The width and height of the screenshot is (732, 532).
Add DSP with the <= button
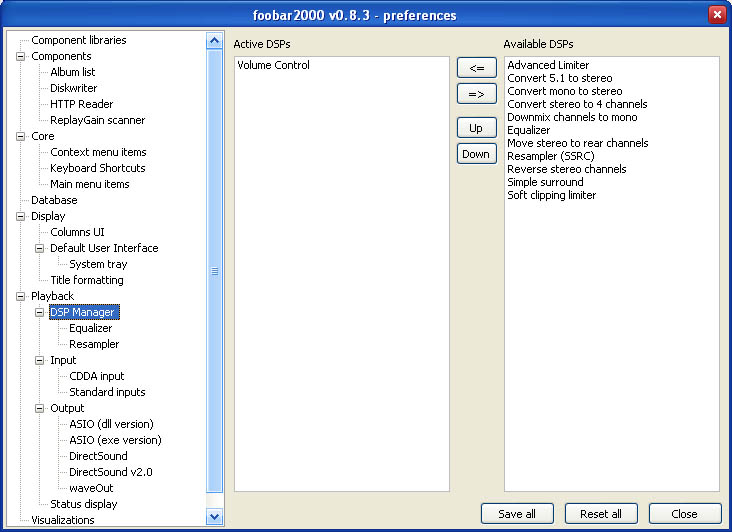click(477, 68)
